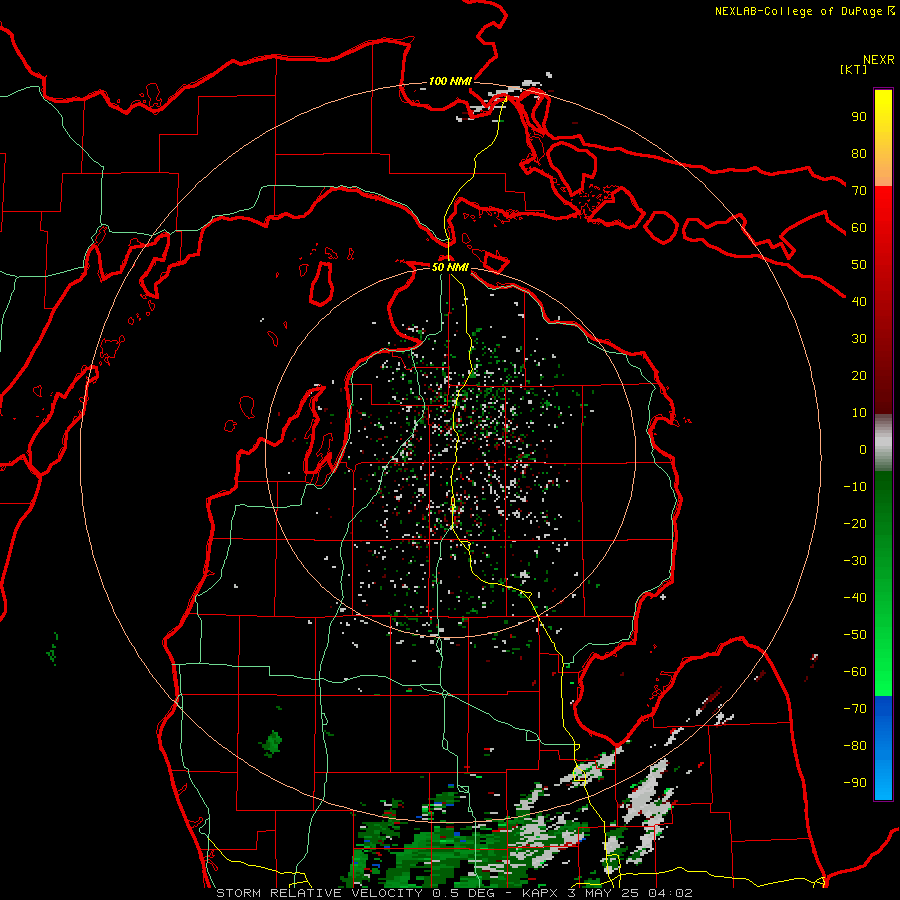Viewport: 900px width, 900px height.
Task: Click the positive 30 knot scale label
Action: coord(859,339)
